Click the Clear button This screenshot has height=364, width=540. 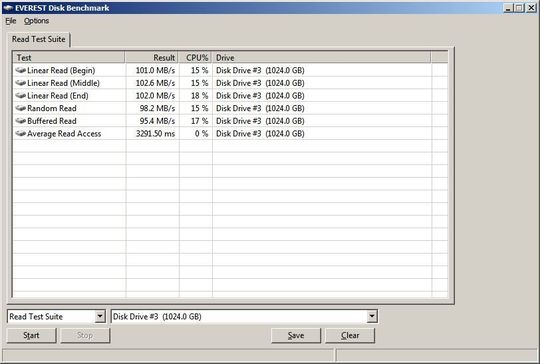pos(350,335)
